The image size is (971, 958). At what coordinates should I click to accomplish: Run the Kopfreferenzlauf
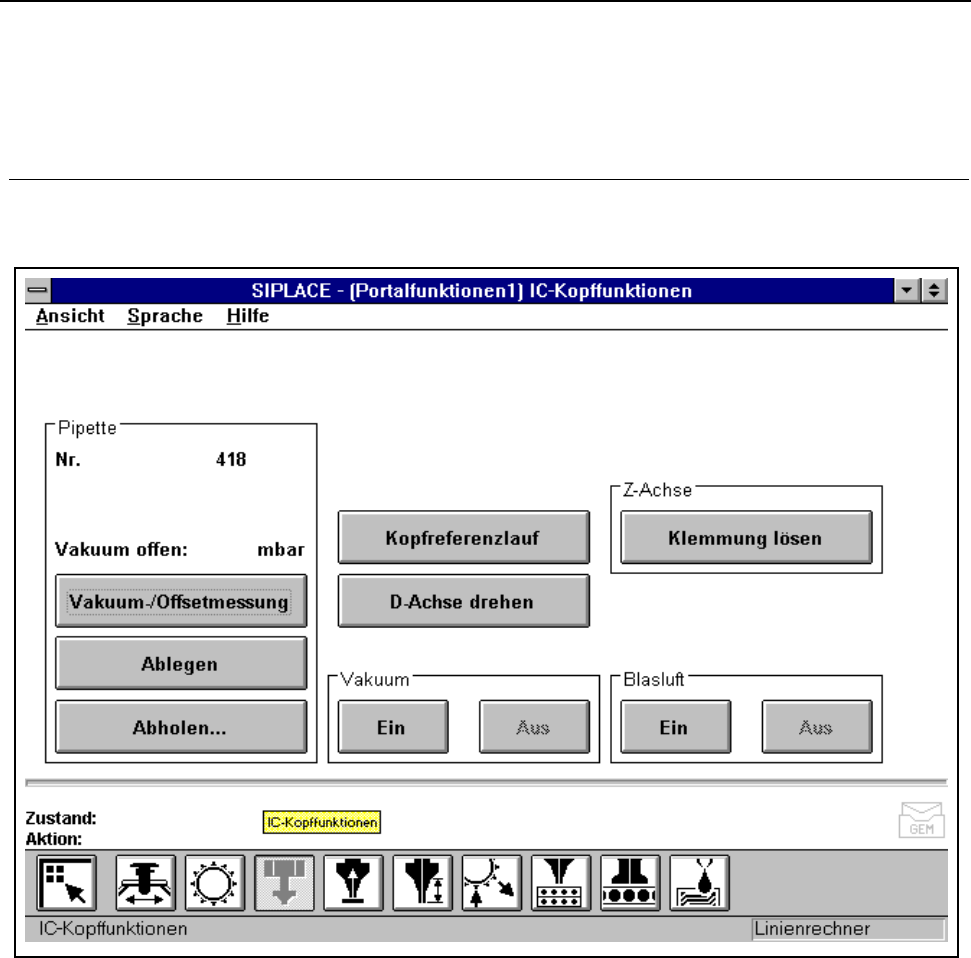point(464,538)
